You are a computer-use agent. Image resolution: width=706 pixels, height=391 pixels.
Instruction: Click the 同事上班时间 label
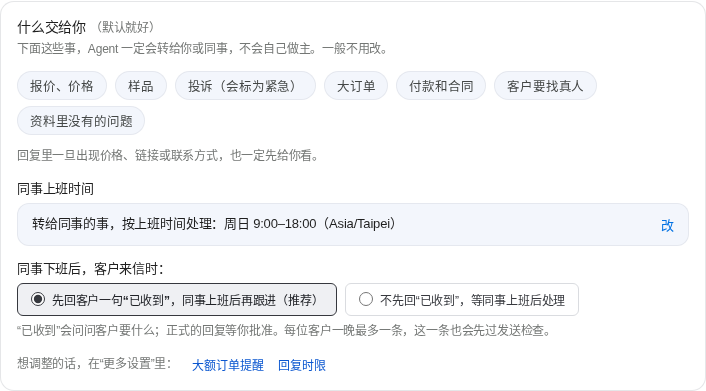55,189
